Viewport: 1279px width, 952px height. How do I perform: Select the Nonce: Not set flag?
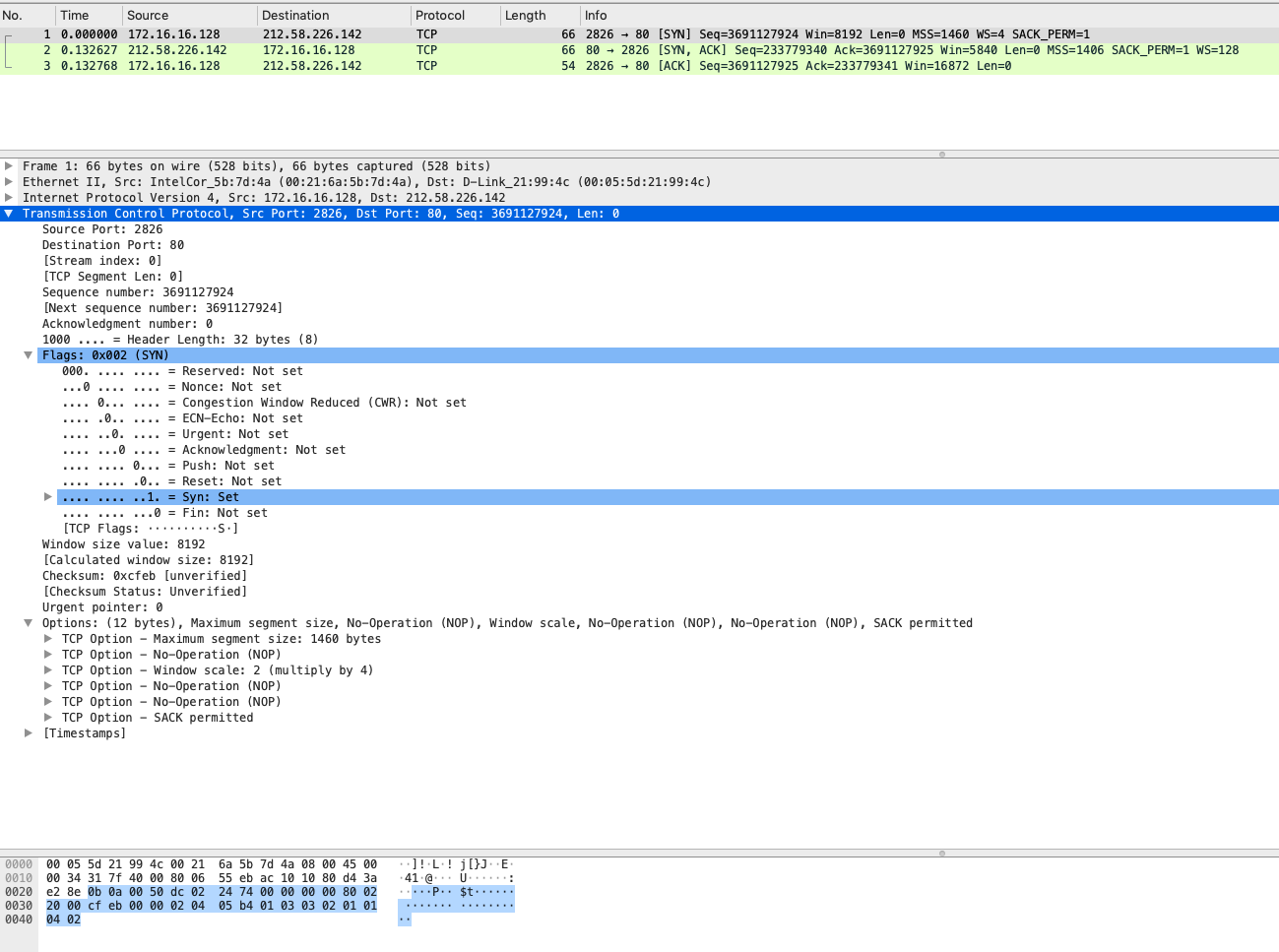[x=171, y=387]
